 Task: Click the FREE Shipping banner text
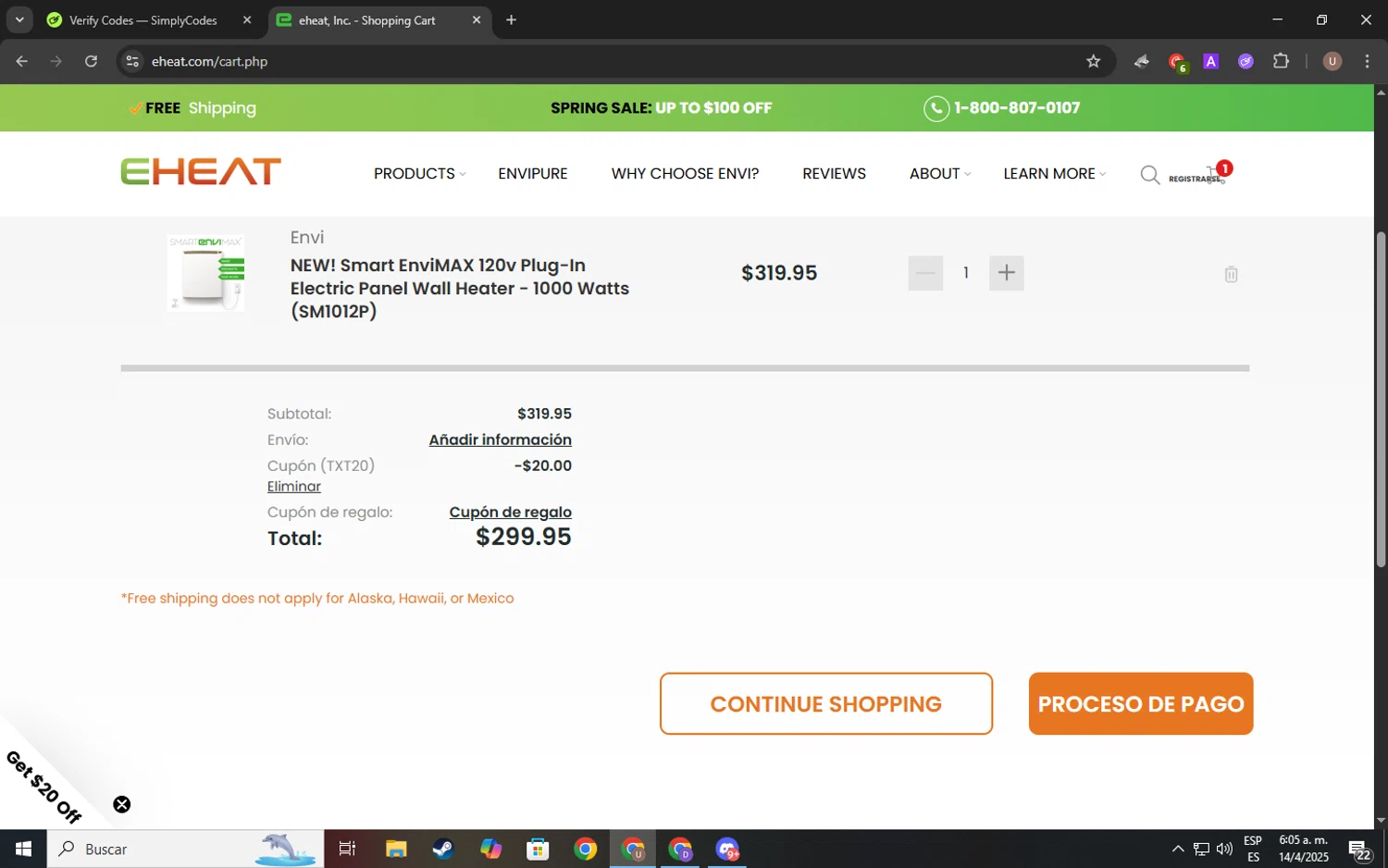(x=193, y=108)
